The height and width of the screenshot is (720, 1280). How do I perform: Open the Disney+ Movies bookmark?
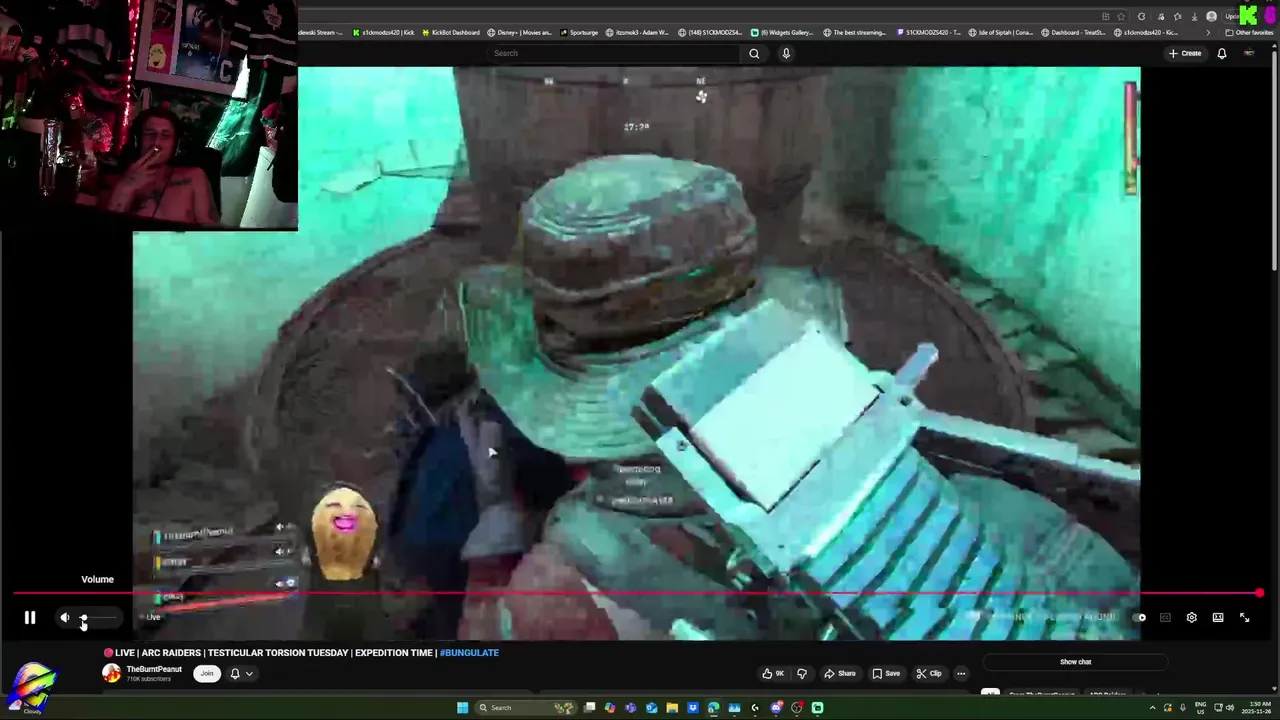[x=520, y=32]
